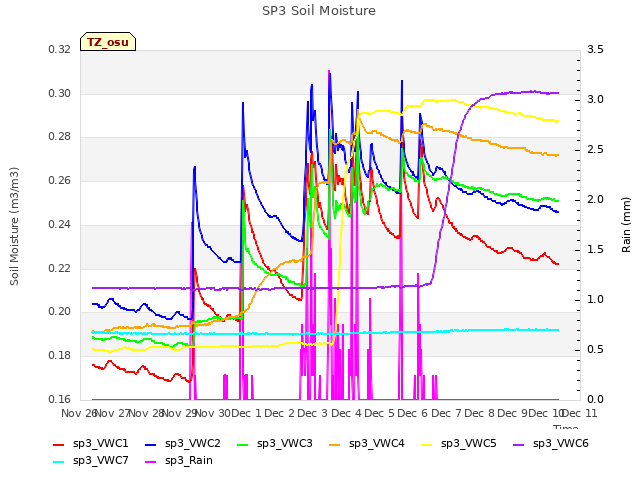Viewport: 640px width, 480px height.
Task: Click the 3.0 rain axis tick label
Action: point(595,100)
